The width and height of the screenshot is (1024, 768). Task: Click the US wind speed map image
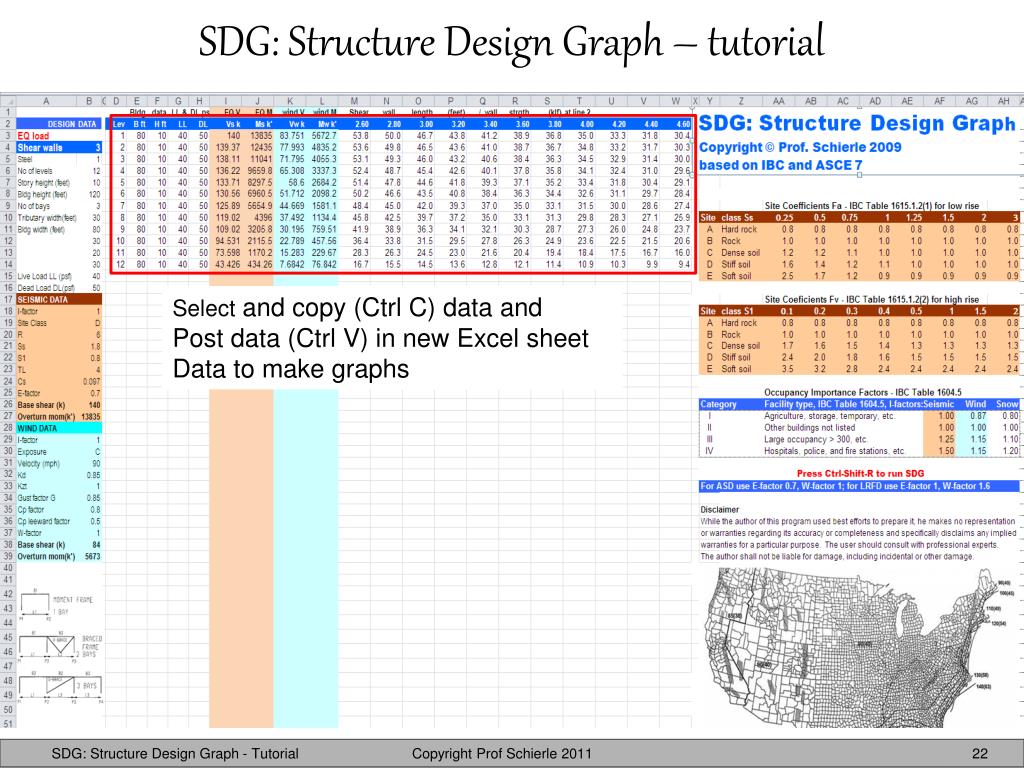[858, 647]
